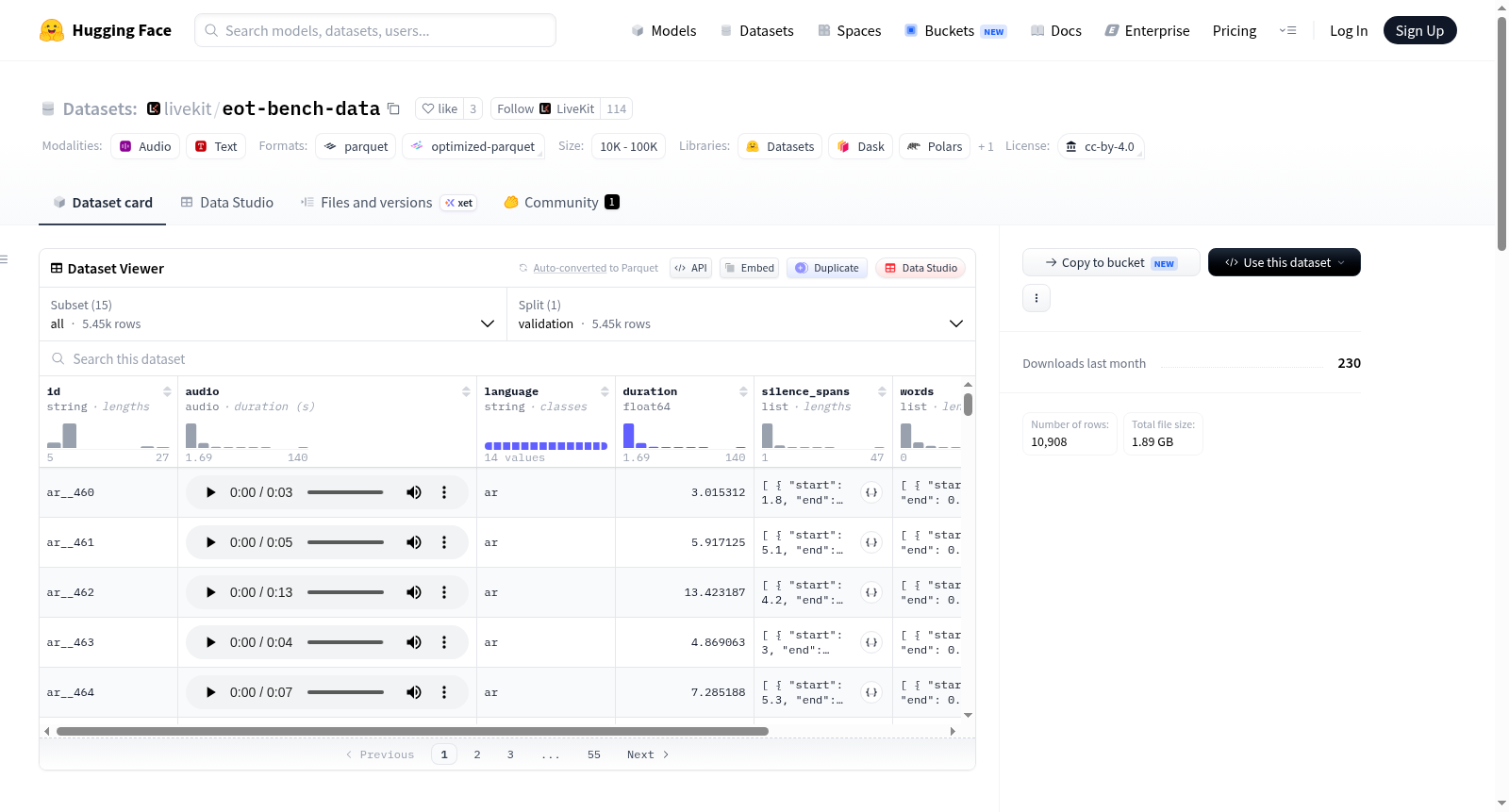Screen dimensions: 1509x812
Task: Click the Log In link
Action: point(1349,31)
